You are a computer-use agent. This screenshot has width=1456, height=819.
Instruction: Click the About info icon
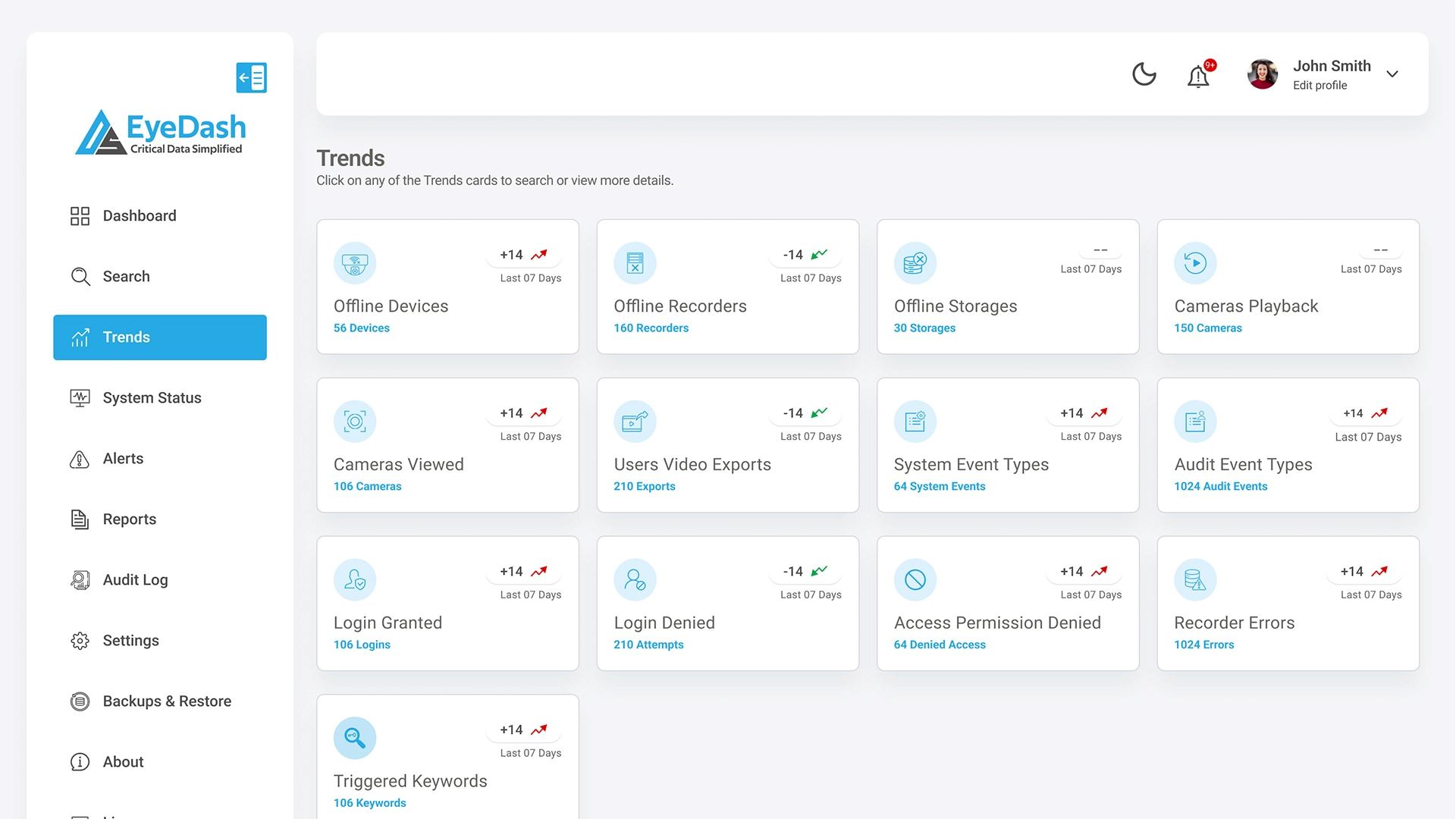coord(80,762)
